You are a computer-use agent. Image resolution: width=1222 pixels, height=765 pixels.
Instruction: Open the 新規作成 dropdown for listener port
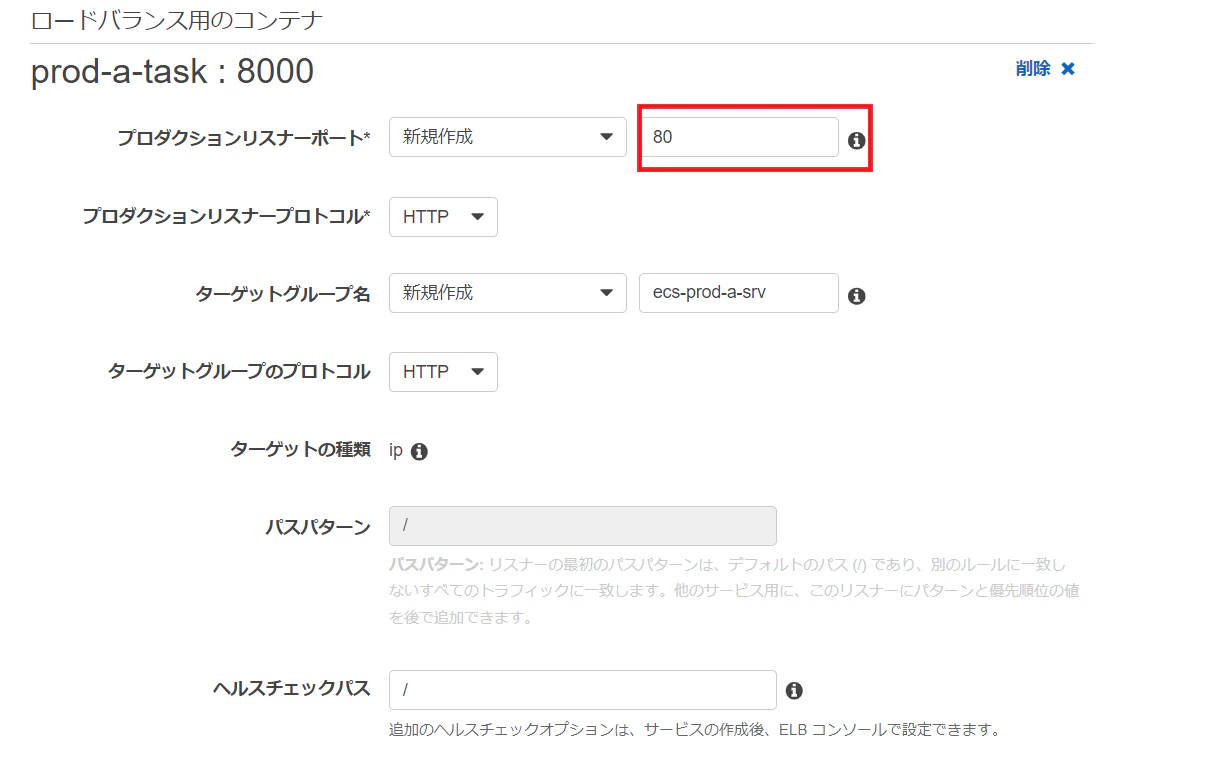point(507,137)
